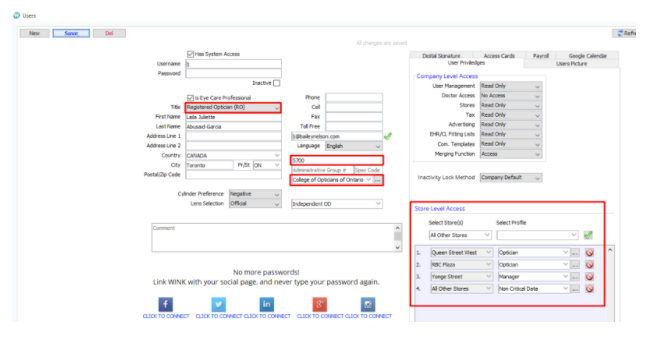Click green checkmark to add store profile
The width and height of the screenshot is (660, 360).
coord(588,235)
